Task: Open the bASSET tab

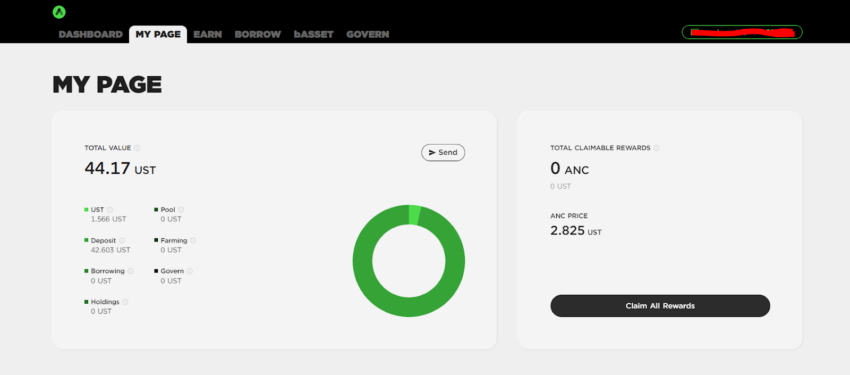Action: point(314,34)
